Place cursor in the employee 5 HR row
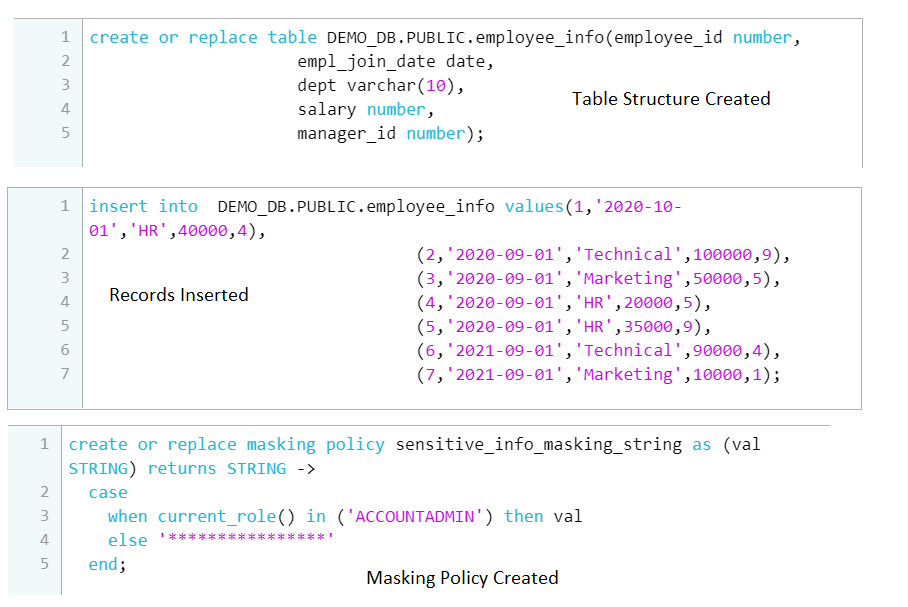 pos(562,327)
